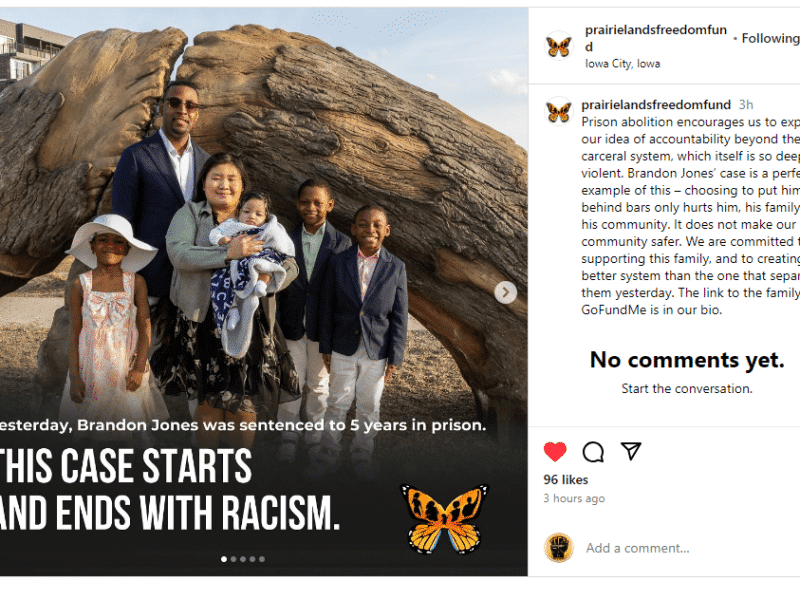Open prairielandsfreedomfund username in caption

[656, 105]
